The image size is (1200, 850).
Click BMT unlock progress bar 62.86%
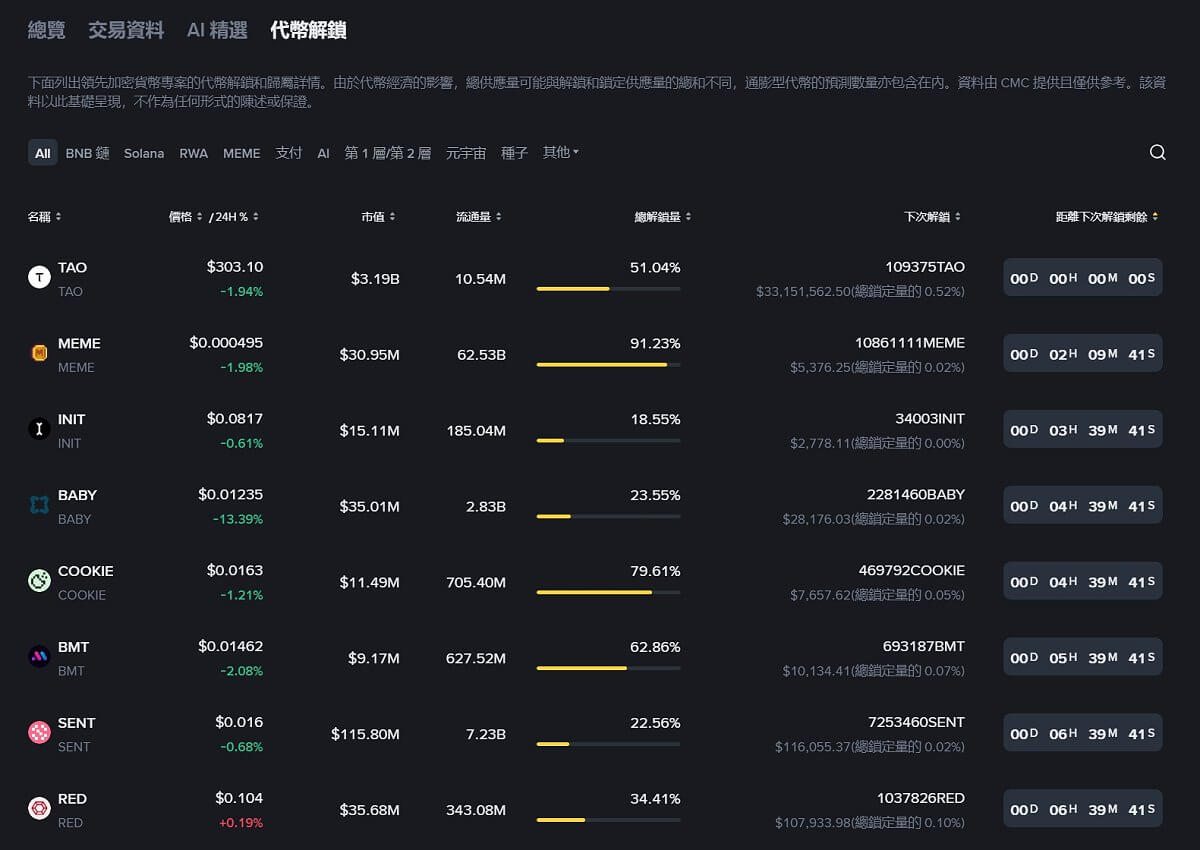[x=608, y=669]
